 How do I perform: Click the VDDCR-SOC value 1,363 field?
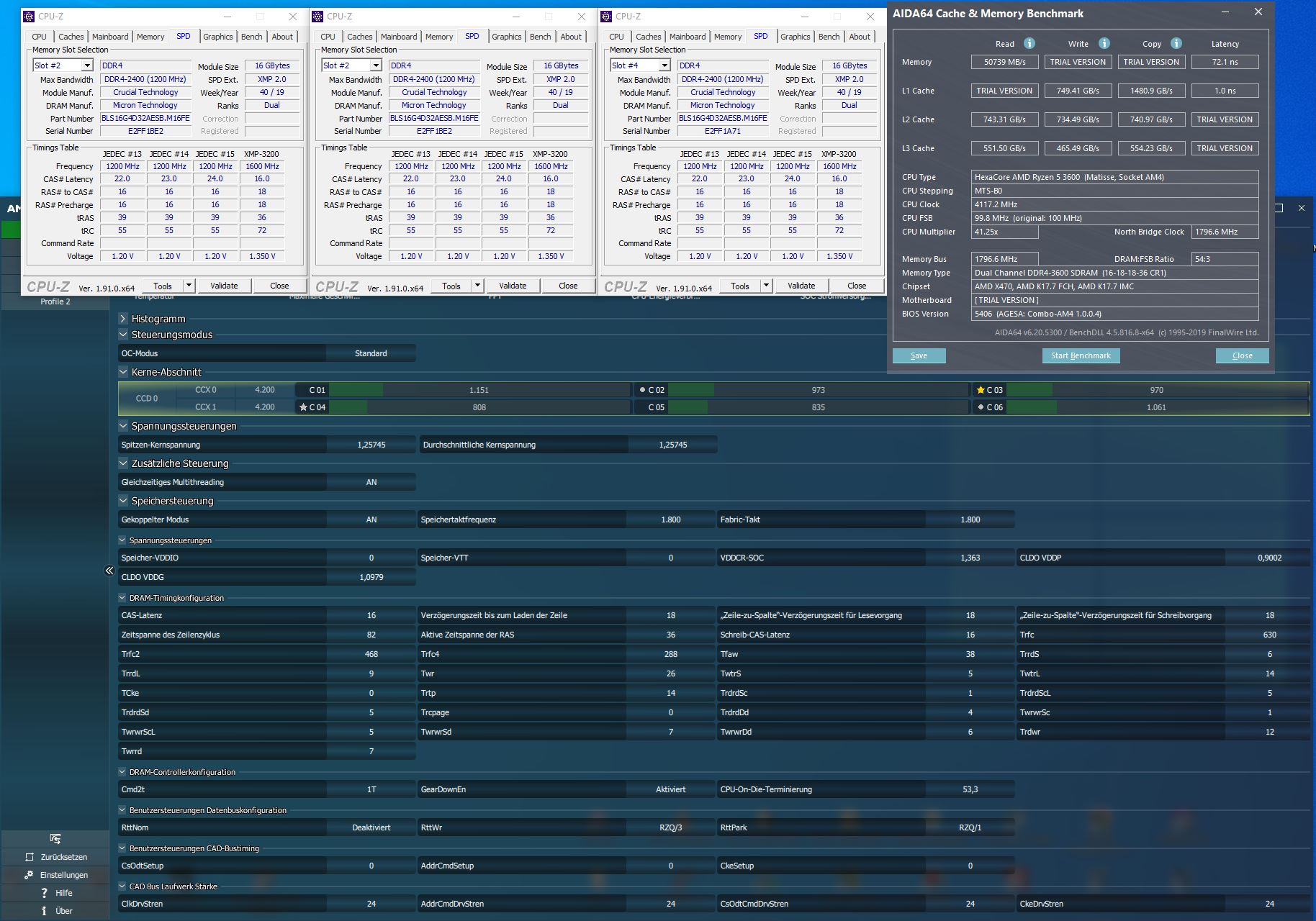pyautogui.click(x=970, y=558)
